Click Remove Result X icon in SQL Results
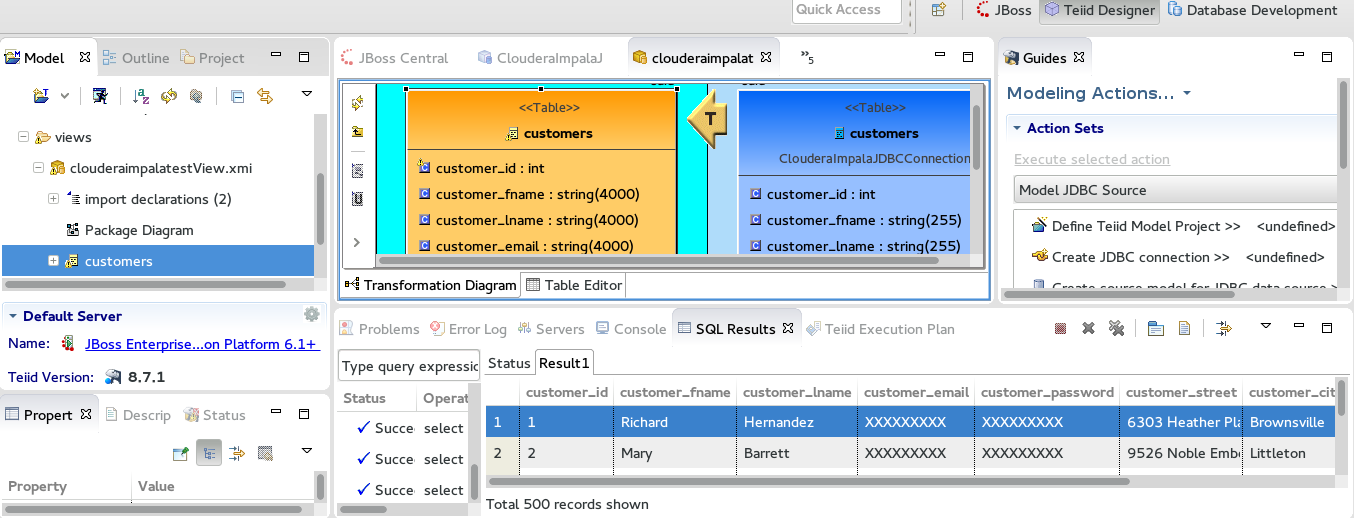This screenshot has height=518, width=1354. coord(1088,328)
